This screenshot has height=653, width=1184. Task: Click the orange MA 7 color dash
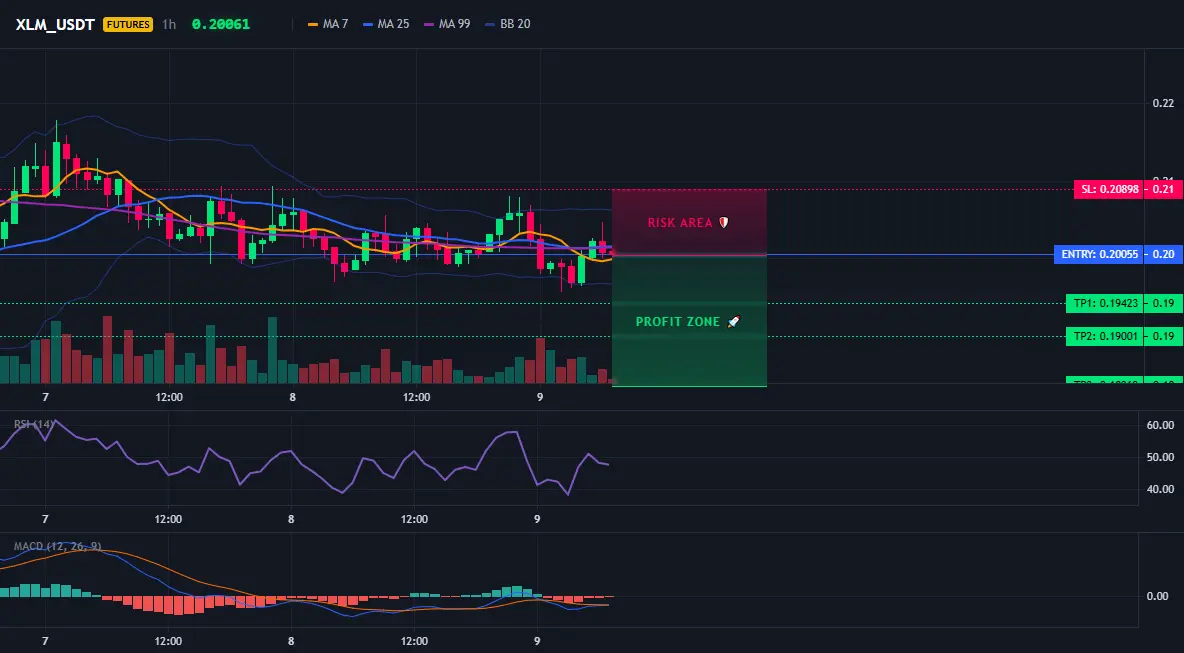click(313, 24)
